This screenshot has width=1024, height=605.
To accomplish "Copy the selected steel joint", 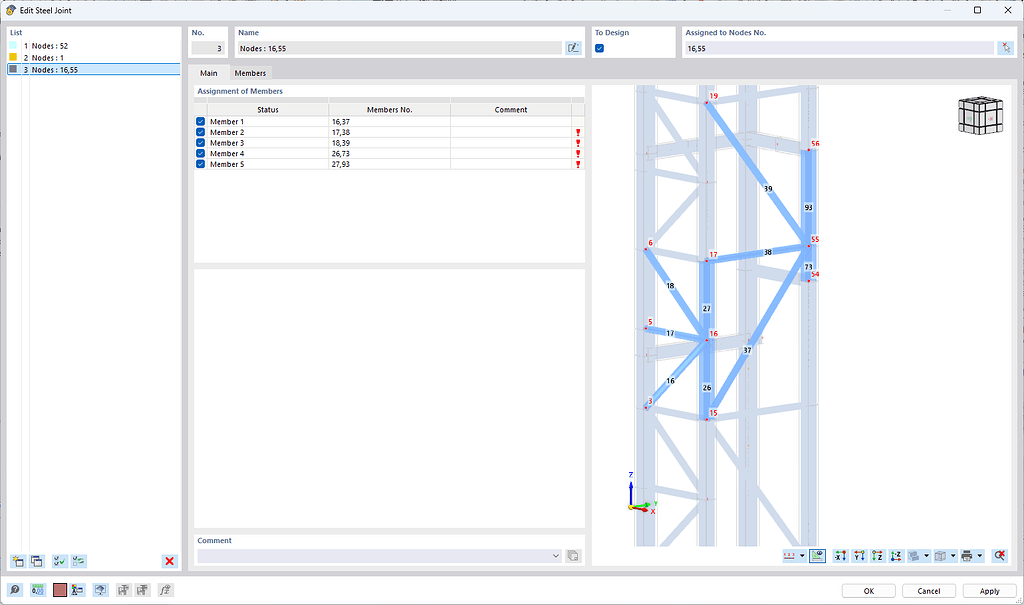I will pos(36,561).
